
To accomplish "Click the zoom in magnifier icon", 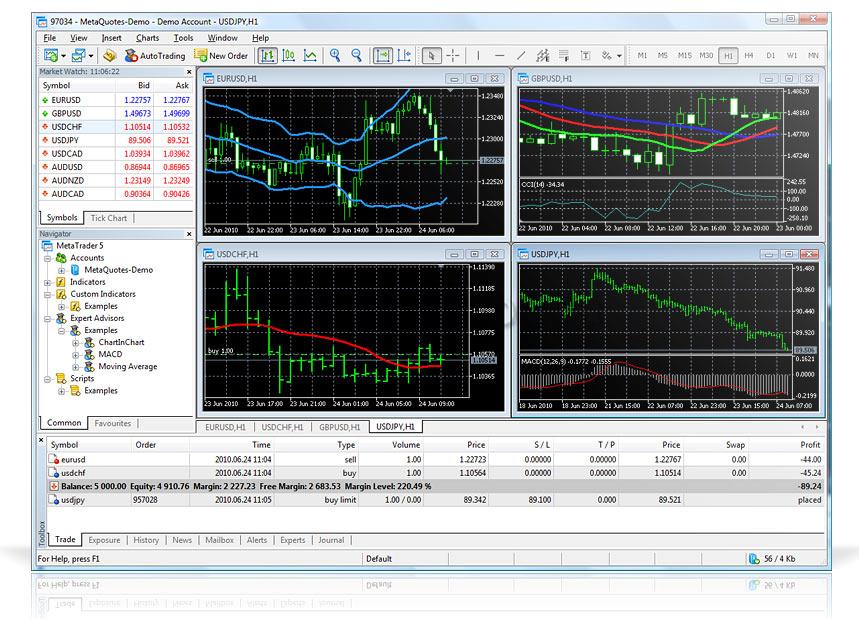I will tap(333, 56).
